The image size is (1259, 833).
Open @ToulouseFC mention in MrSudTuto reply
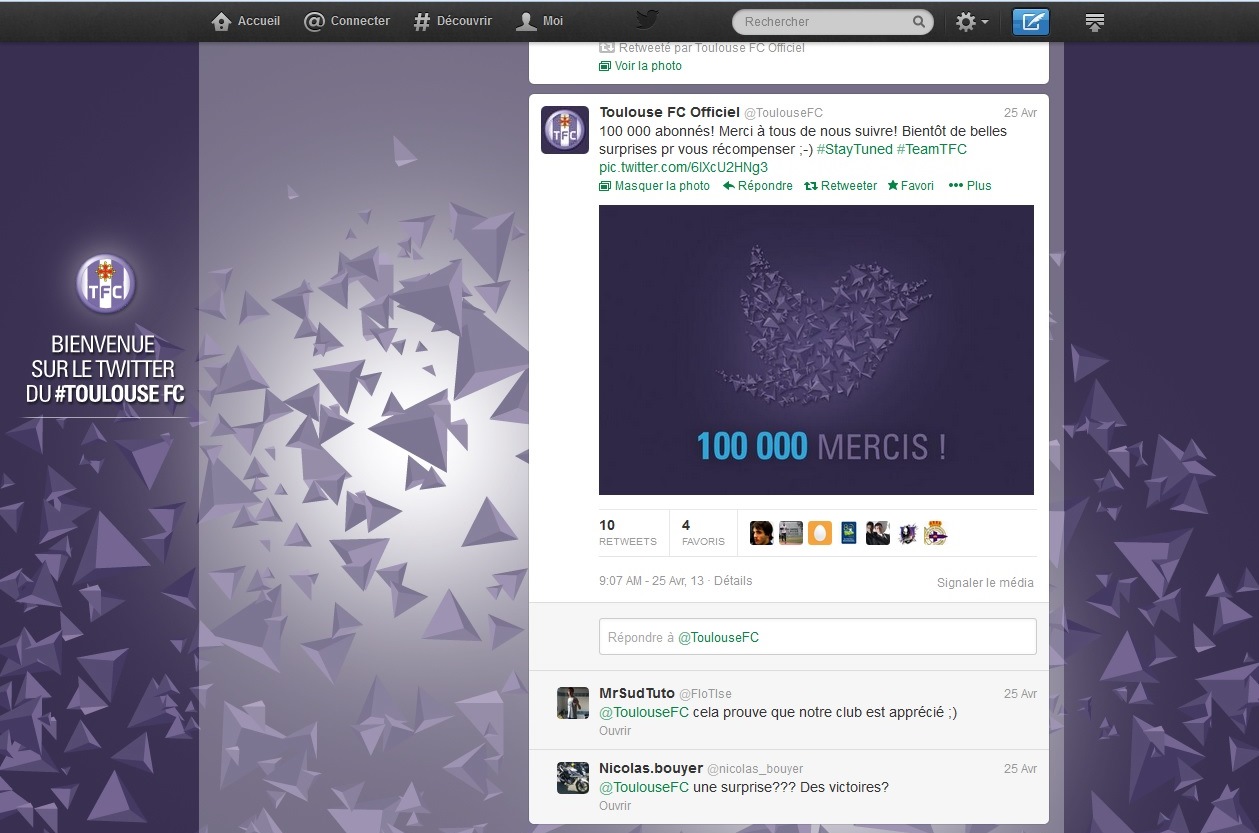pyautogui.click(x=644, y=713)
